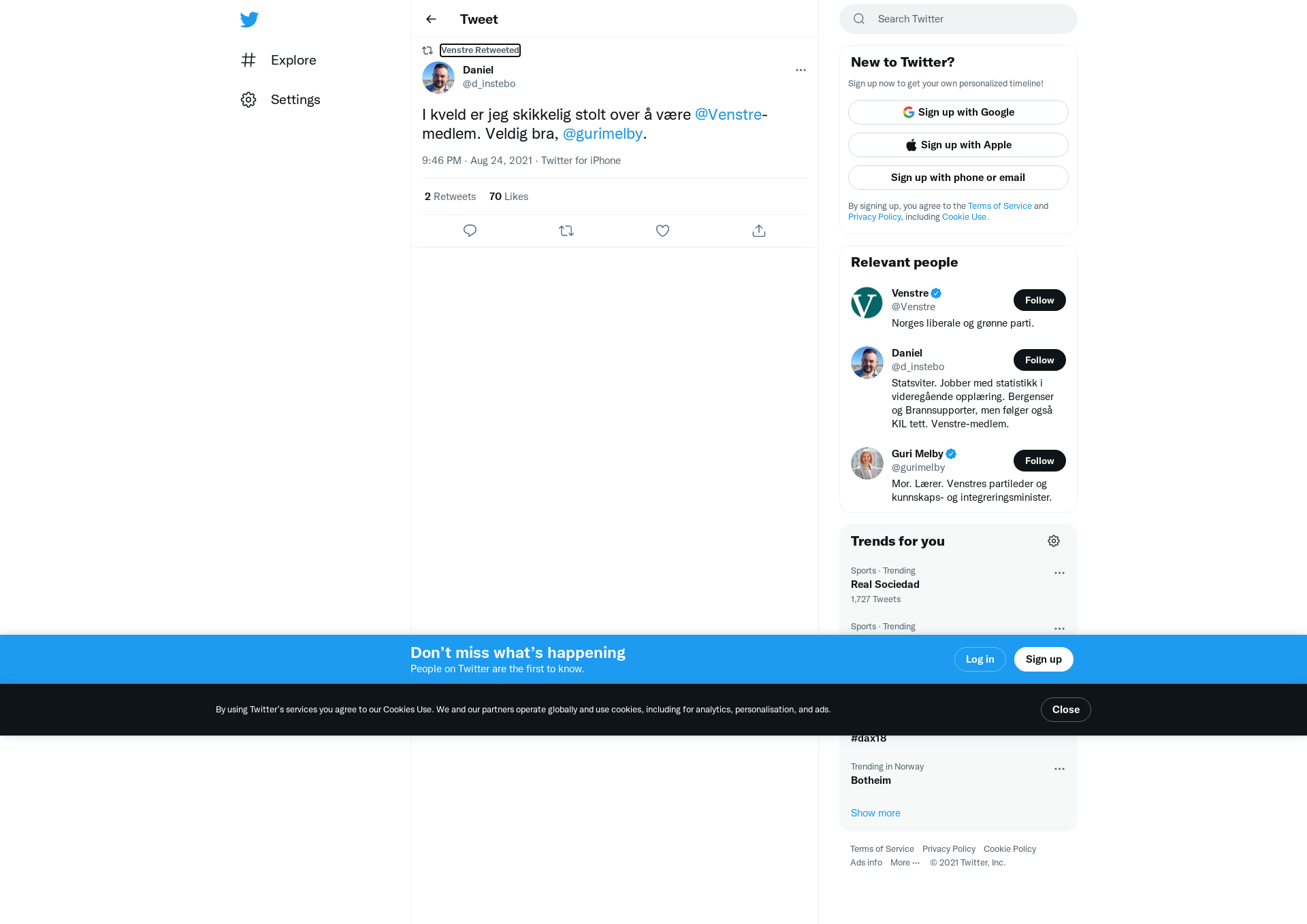Image resolution: width=1307 pixels, height=924 pixels.
Task: Sign up with Google
Action: (958, 112)
